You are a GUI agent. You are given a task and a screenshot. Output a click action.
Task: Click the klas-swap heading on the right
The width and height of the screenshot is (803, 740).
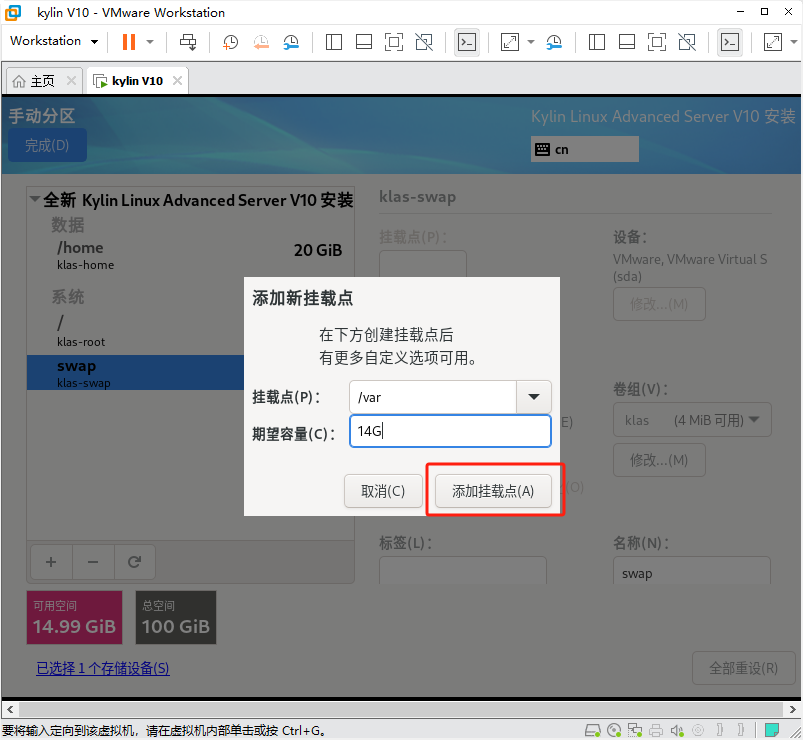pos(417,197)
